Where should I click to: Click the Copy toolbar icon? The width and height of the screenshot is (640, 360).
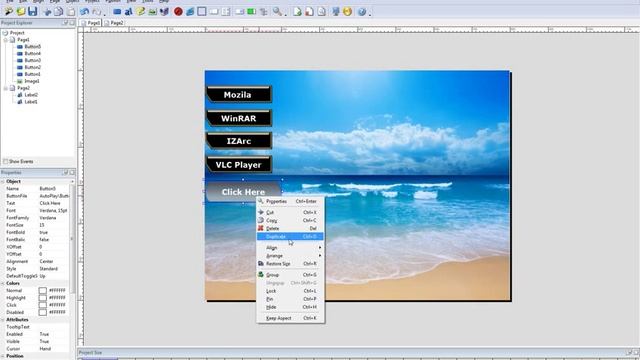[x=59, y=12]
